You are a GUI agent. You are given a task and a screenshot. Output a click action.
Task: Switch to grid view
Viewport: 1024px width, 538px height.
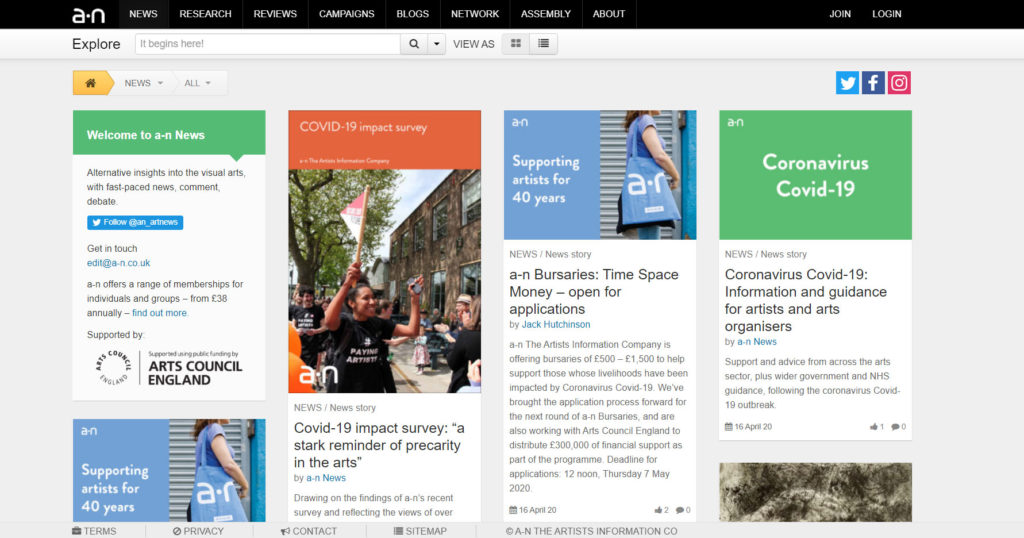pos(516,44)
